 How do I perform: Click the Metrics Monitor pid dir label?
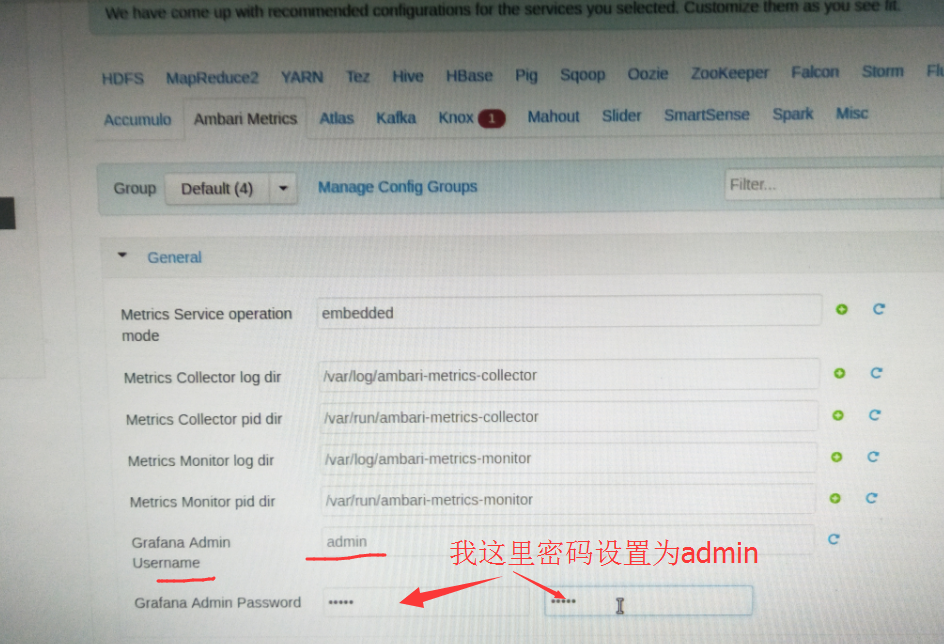tap(202, 501)
